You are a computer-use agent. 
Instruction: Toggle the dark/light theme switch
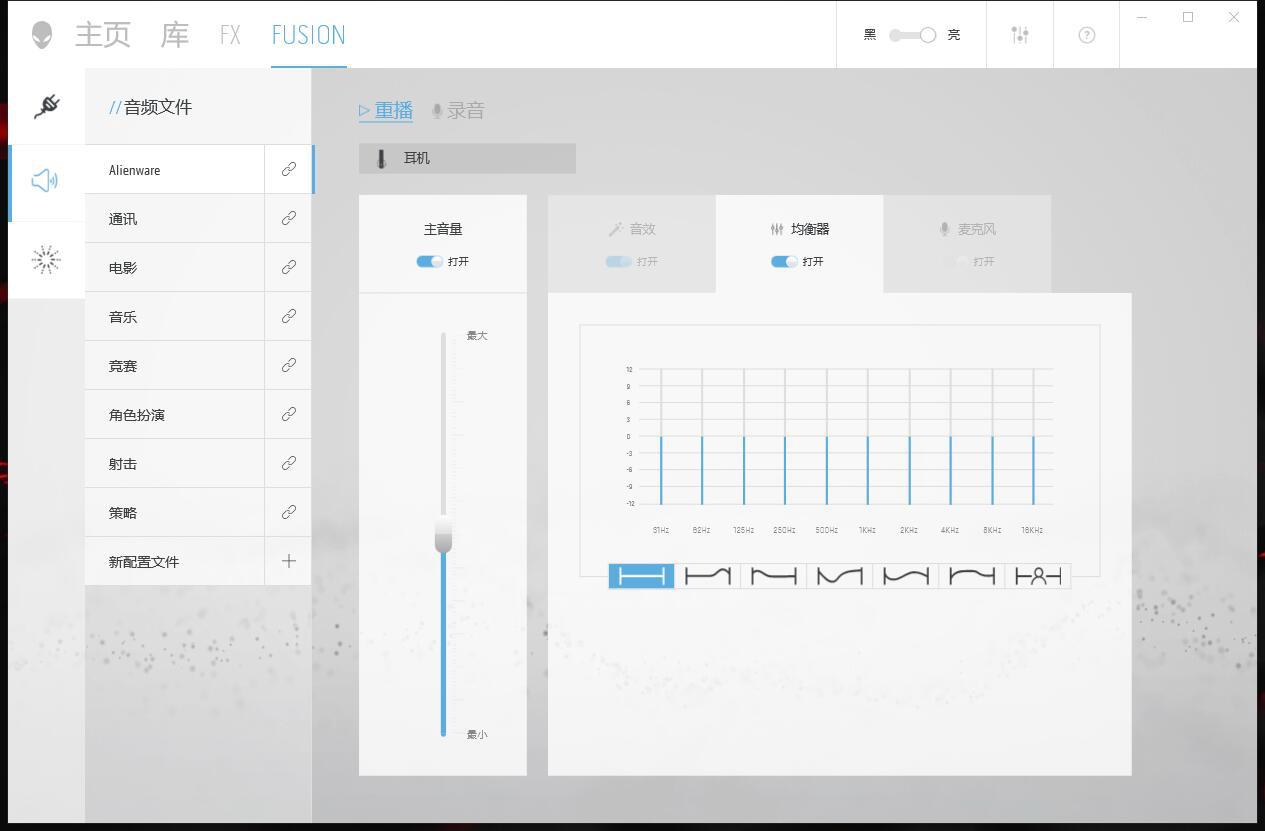tap(912, 35)
